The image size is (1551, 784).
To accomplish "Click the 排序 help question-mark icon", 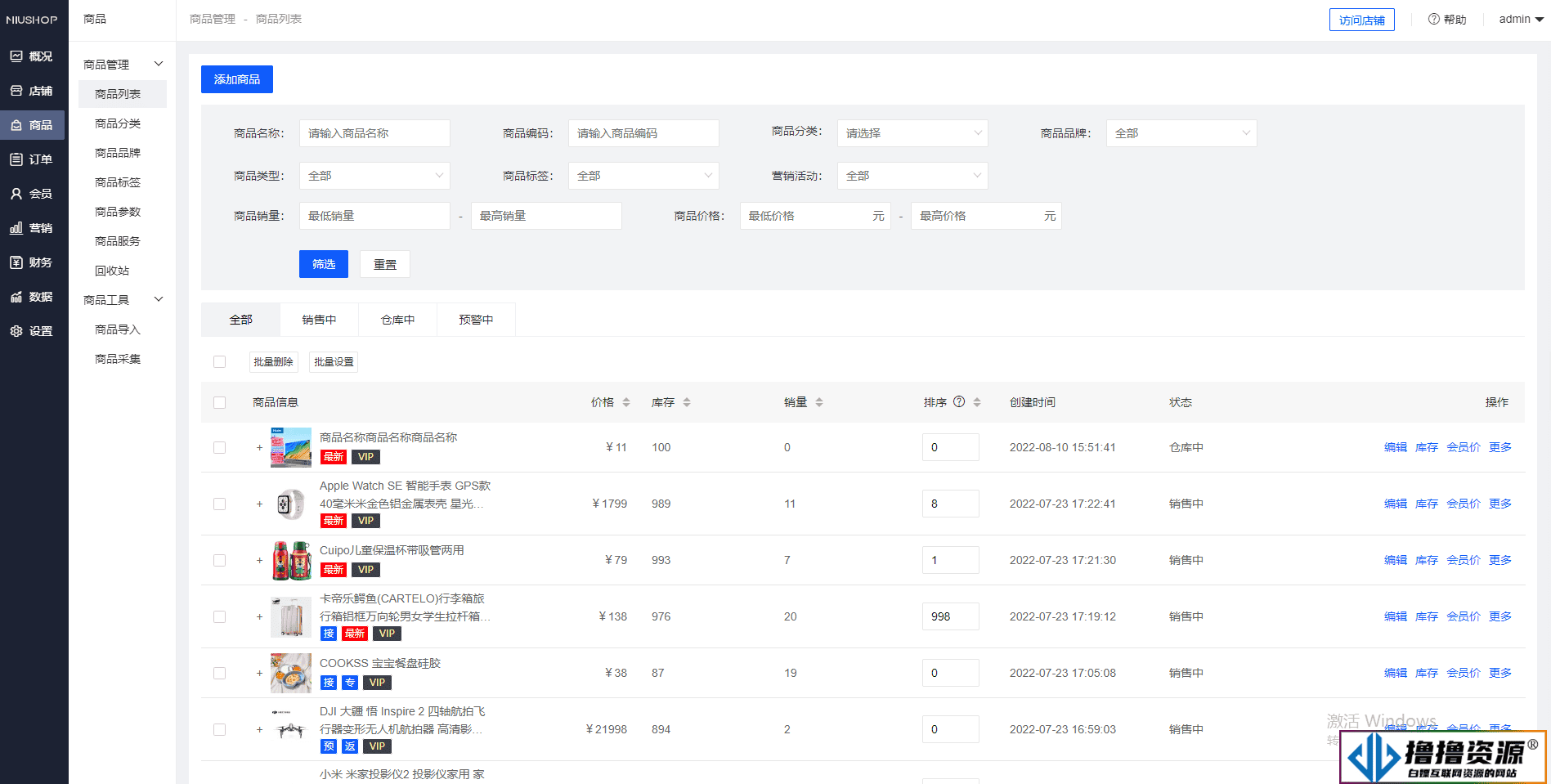I will point(960,401).
